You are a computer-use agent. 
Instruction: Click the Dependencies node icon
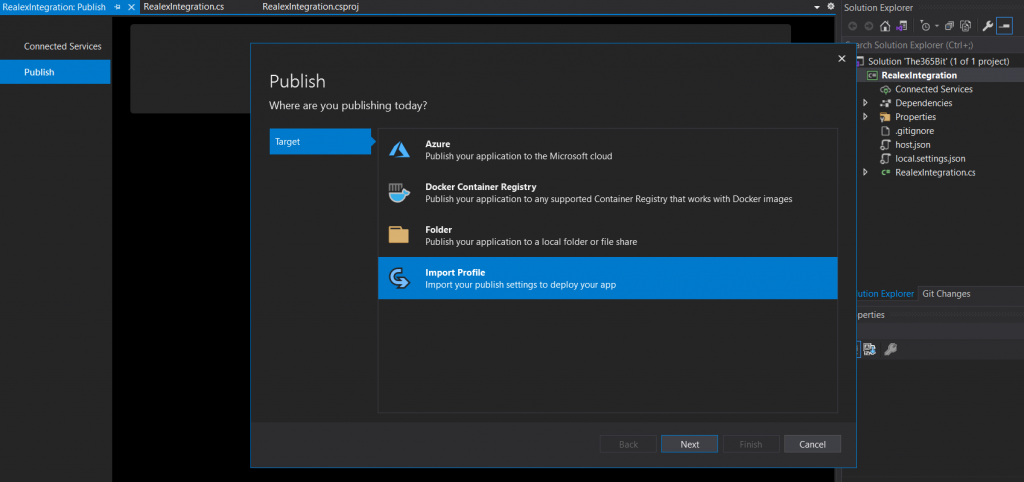tap(886, 103)
